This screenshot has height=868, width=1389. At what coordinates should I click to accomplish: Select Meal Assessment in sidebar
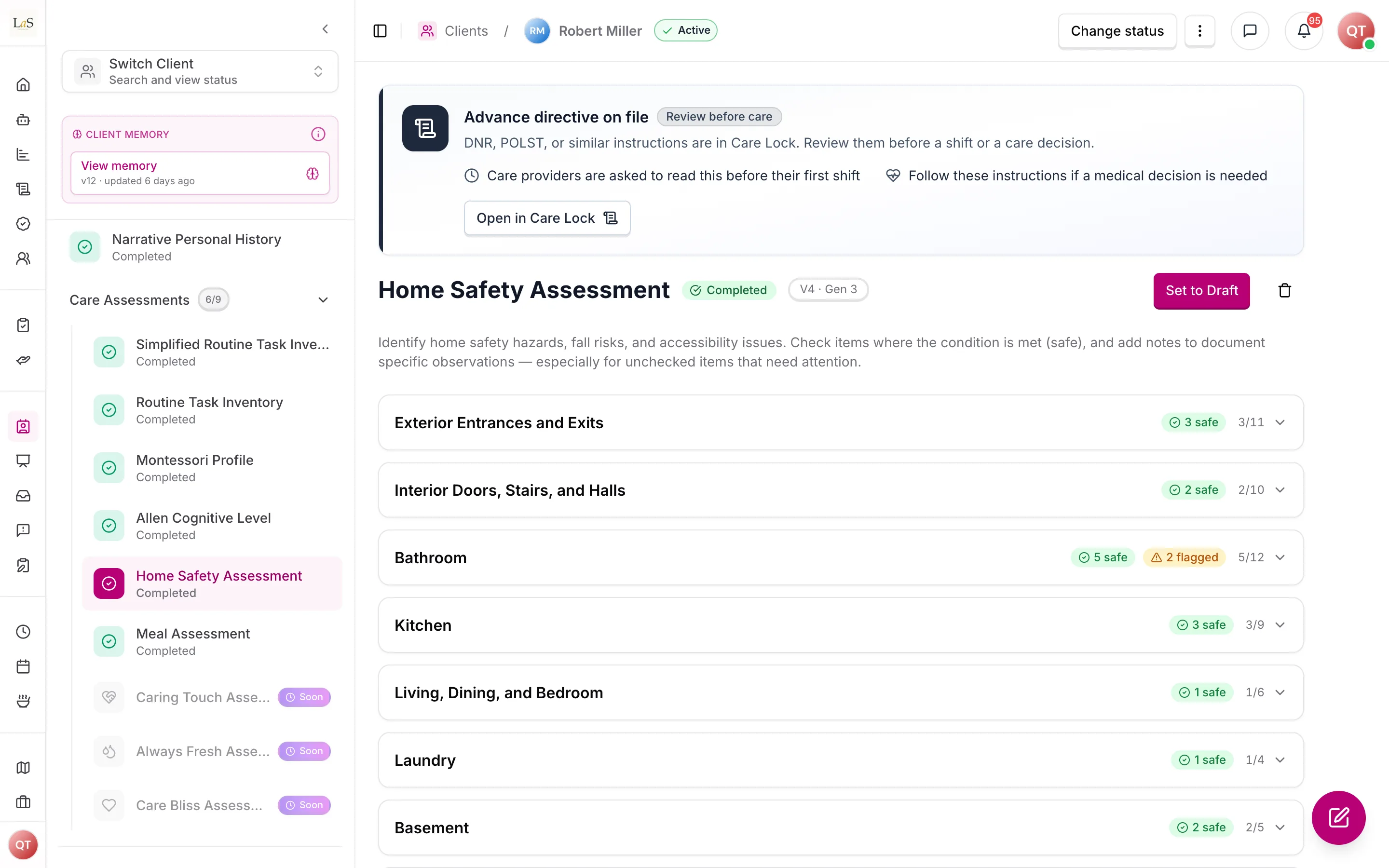click(212, 641)
